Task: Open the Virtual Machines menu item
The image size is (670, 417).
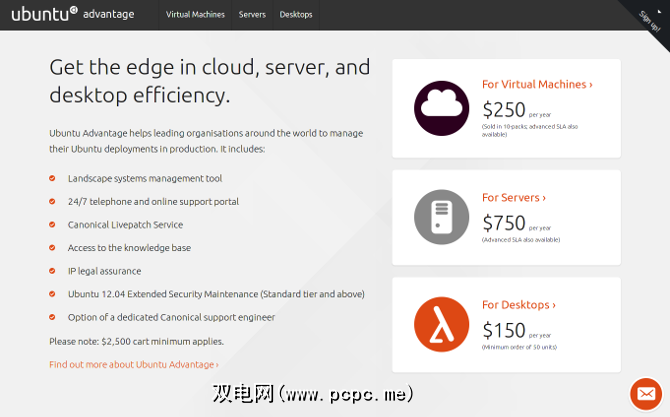Action: [195, 15]
